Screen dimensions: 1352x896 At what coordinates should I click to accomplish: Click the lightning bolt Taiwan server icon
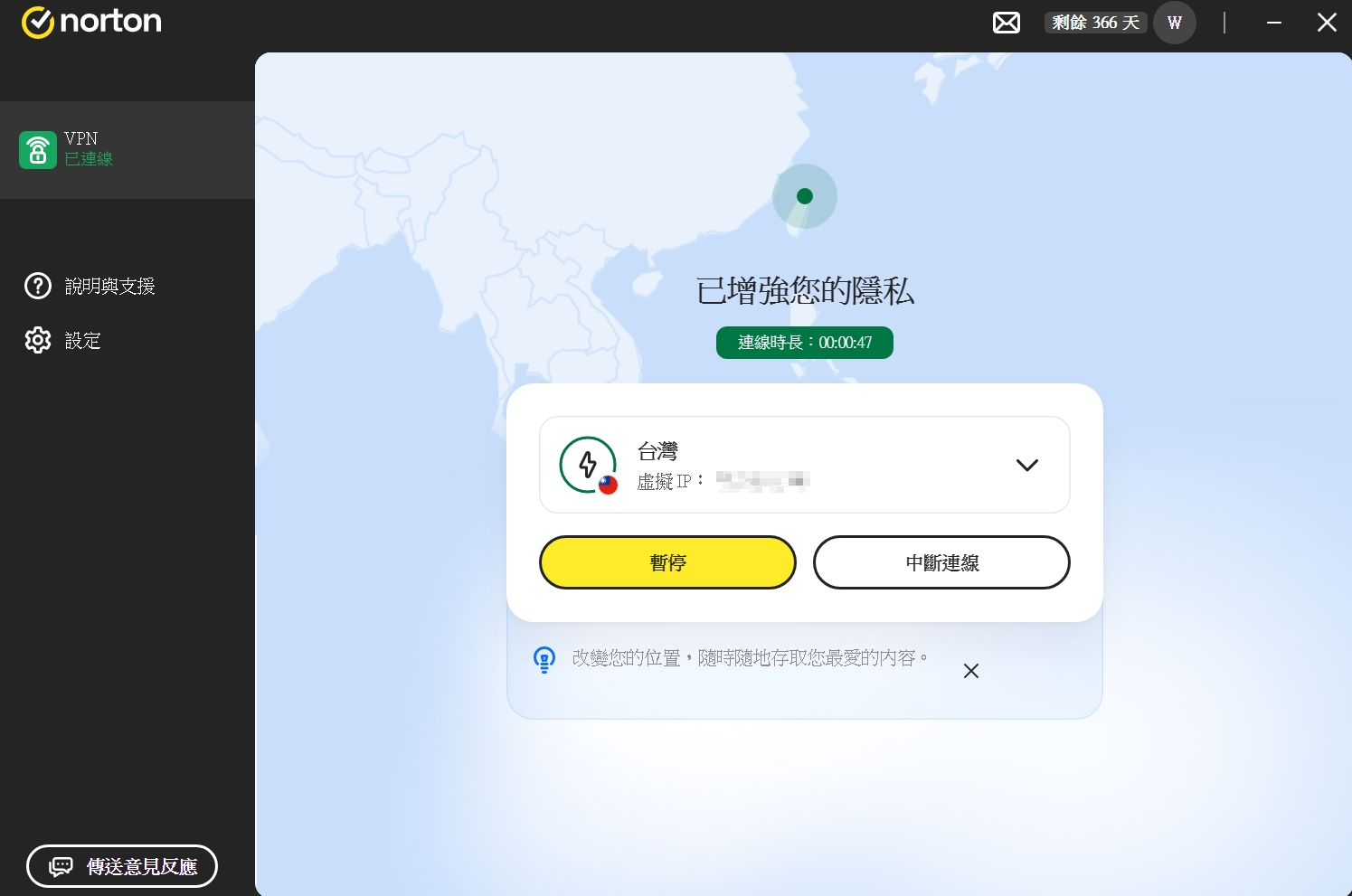point(588,465)
